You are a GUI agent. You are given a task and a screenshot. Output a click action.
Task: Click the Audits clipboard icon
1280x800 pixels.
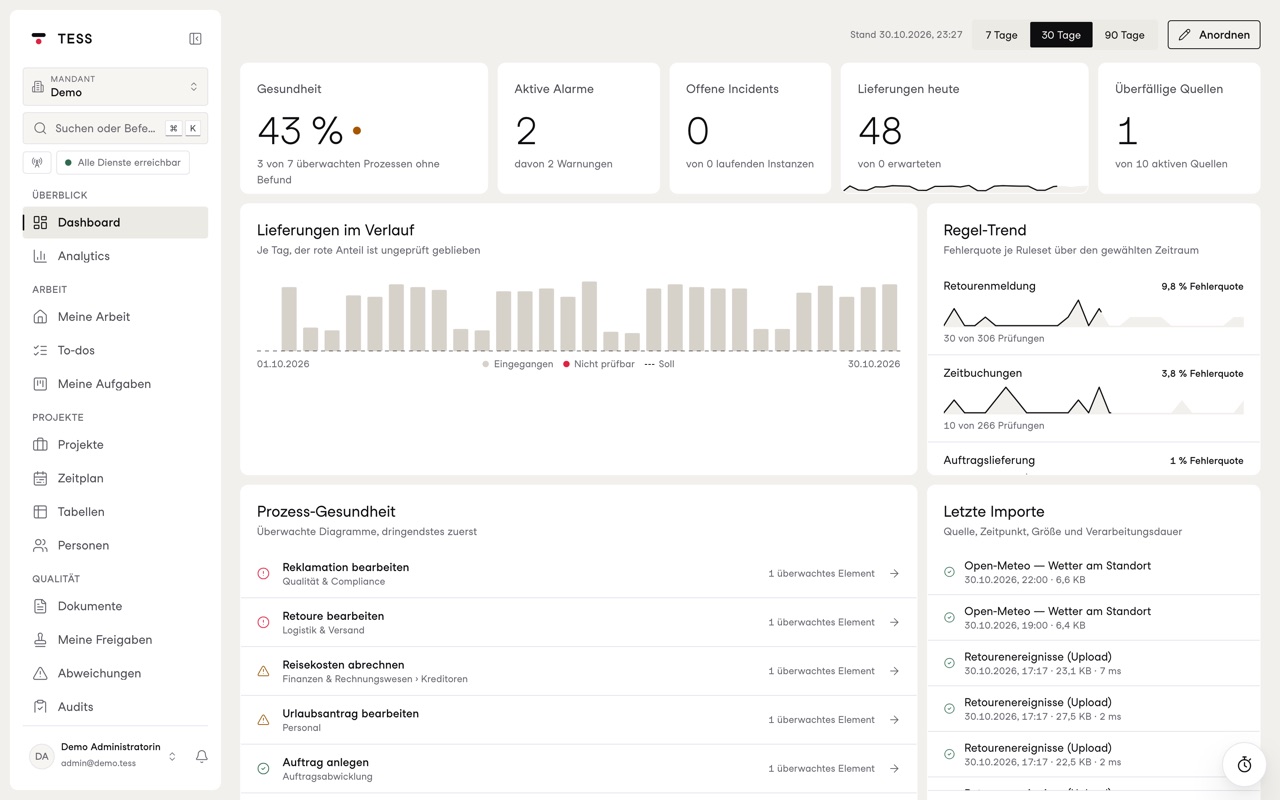pos(40,707)
